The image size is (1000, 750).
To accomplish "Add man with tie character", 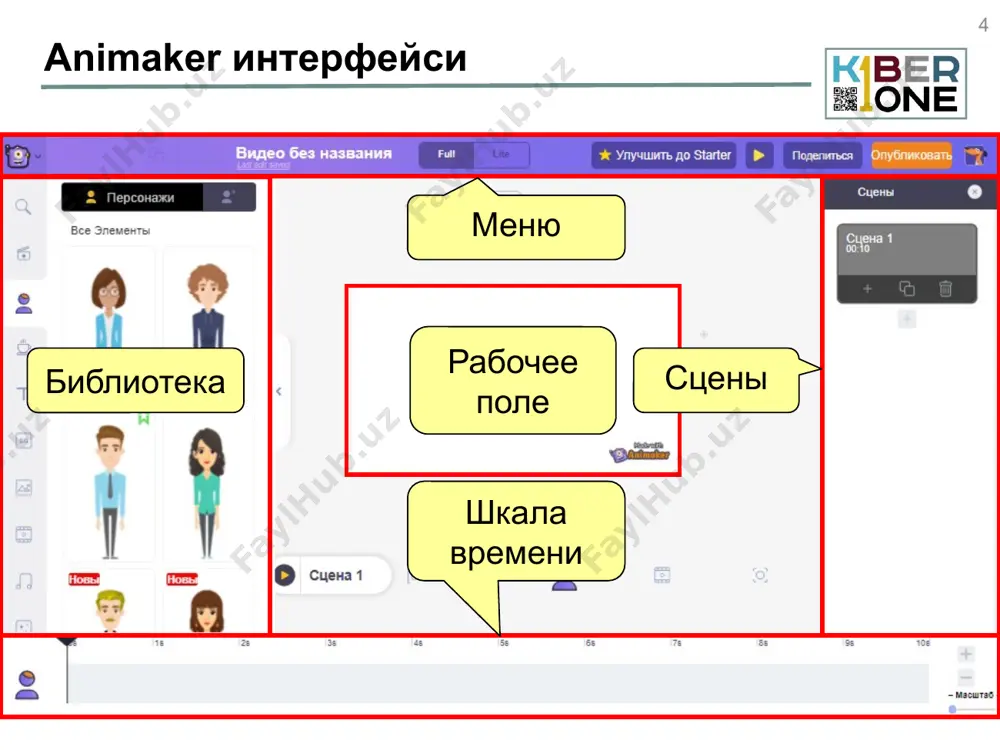I will pos(110,491).
